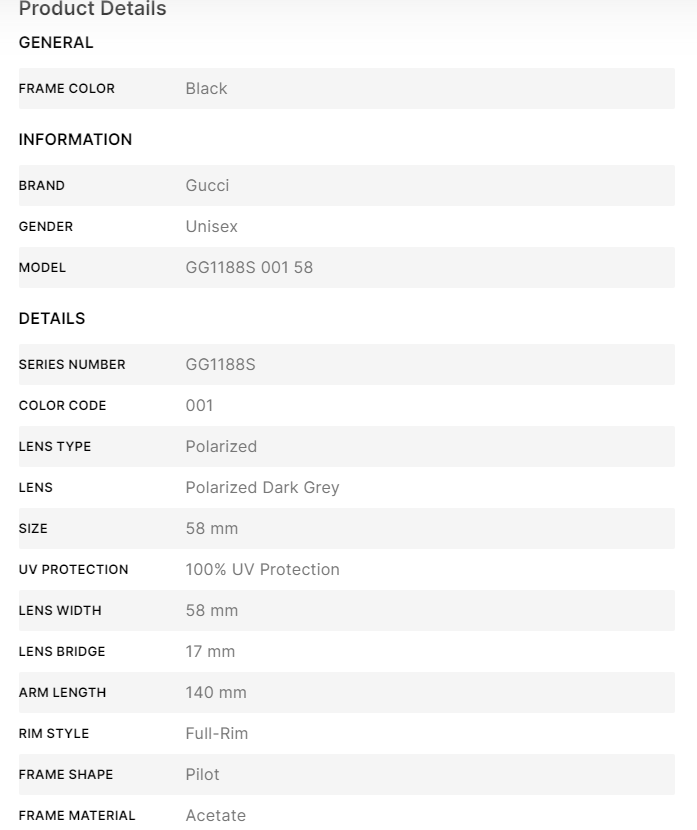This screenshot has width=697, height=830.
Task: Click the Full-Rim rim style value
Action: (x=216, y=734)
